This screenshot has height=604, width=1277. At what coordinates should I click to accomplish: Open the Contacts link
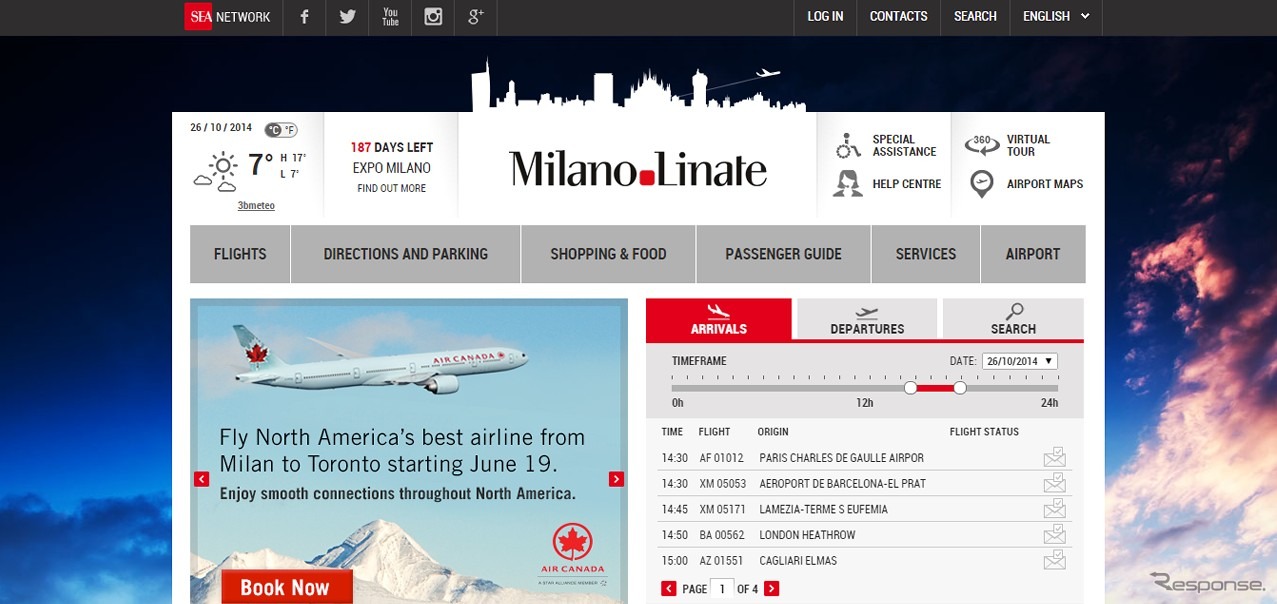click(x=899, y=17)
